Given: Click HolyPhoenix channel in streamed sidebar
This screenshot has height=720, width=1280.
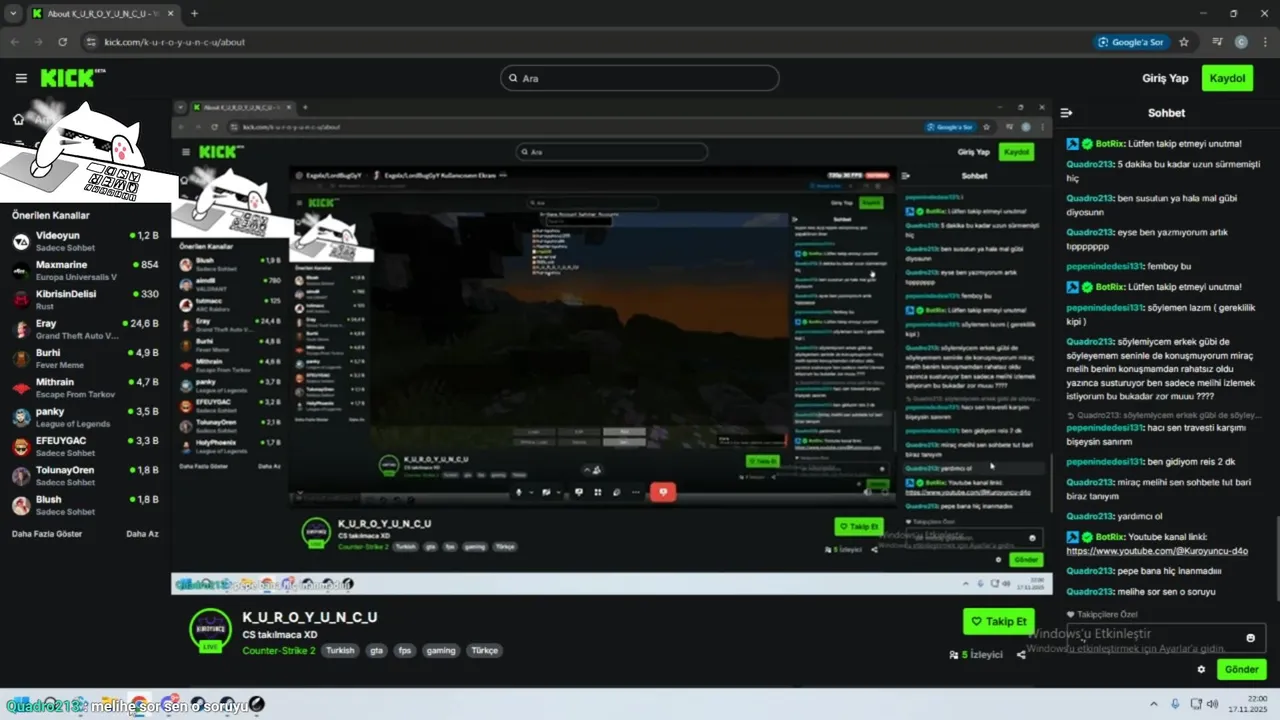Looking at the screenshot, I should (229, 445).
